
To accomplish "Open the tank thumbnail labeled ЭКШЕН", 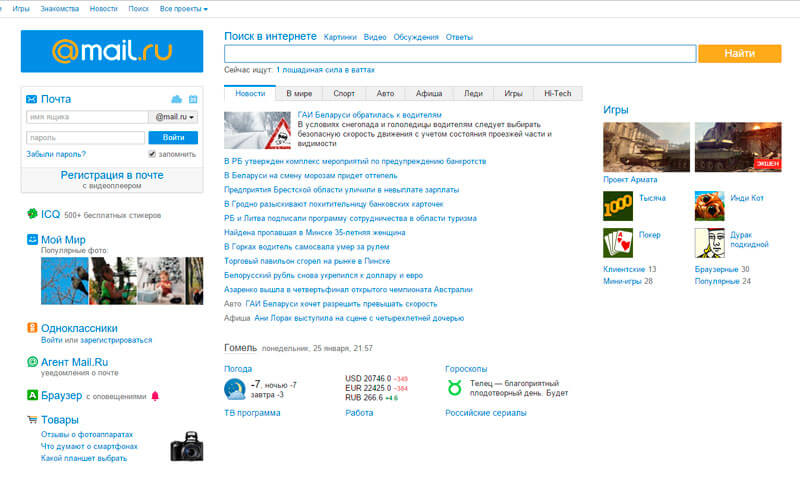I will click(x=738, y=147).
